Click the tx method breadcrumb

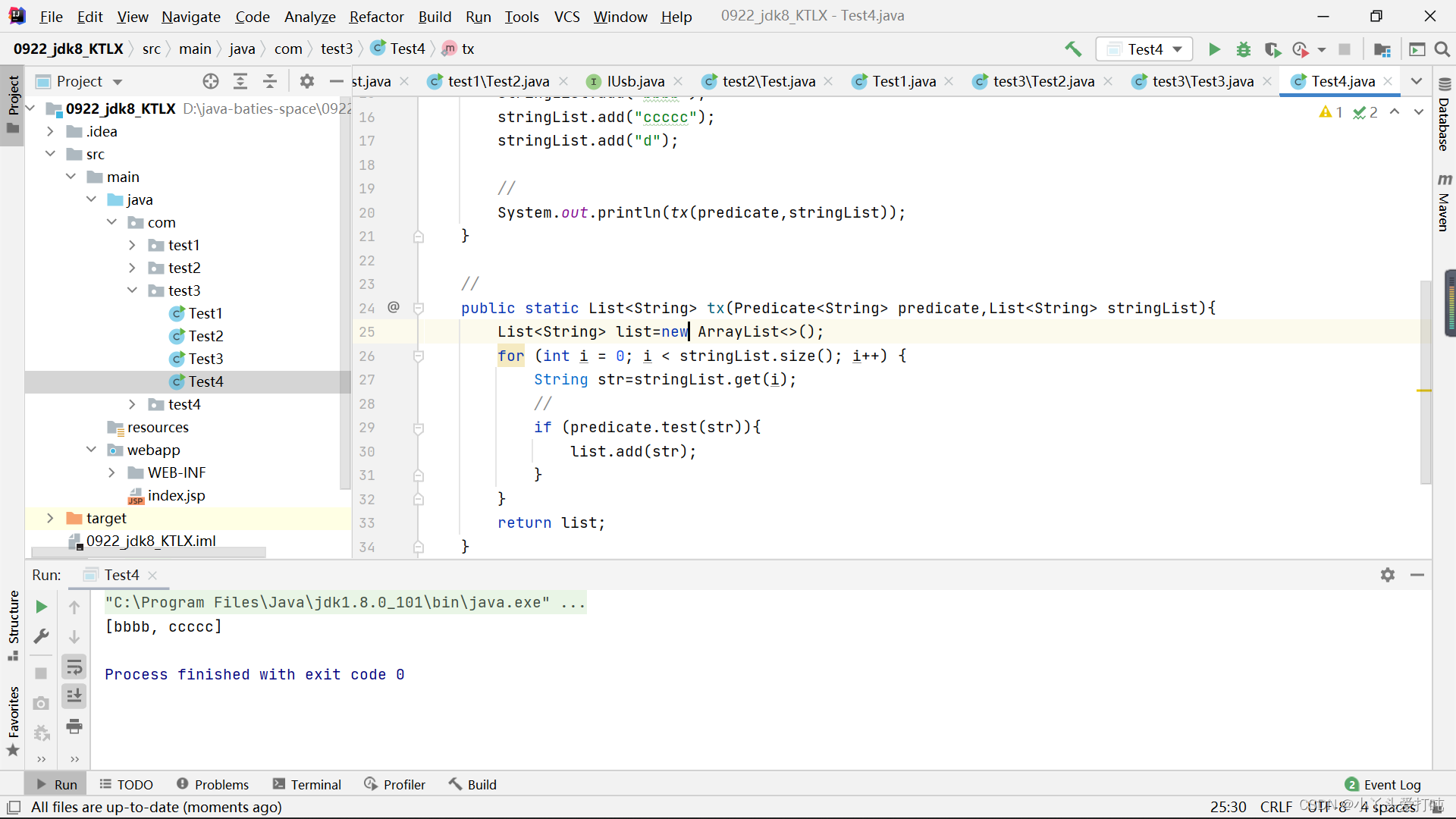click(x=458, y=49)
